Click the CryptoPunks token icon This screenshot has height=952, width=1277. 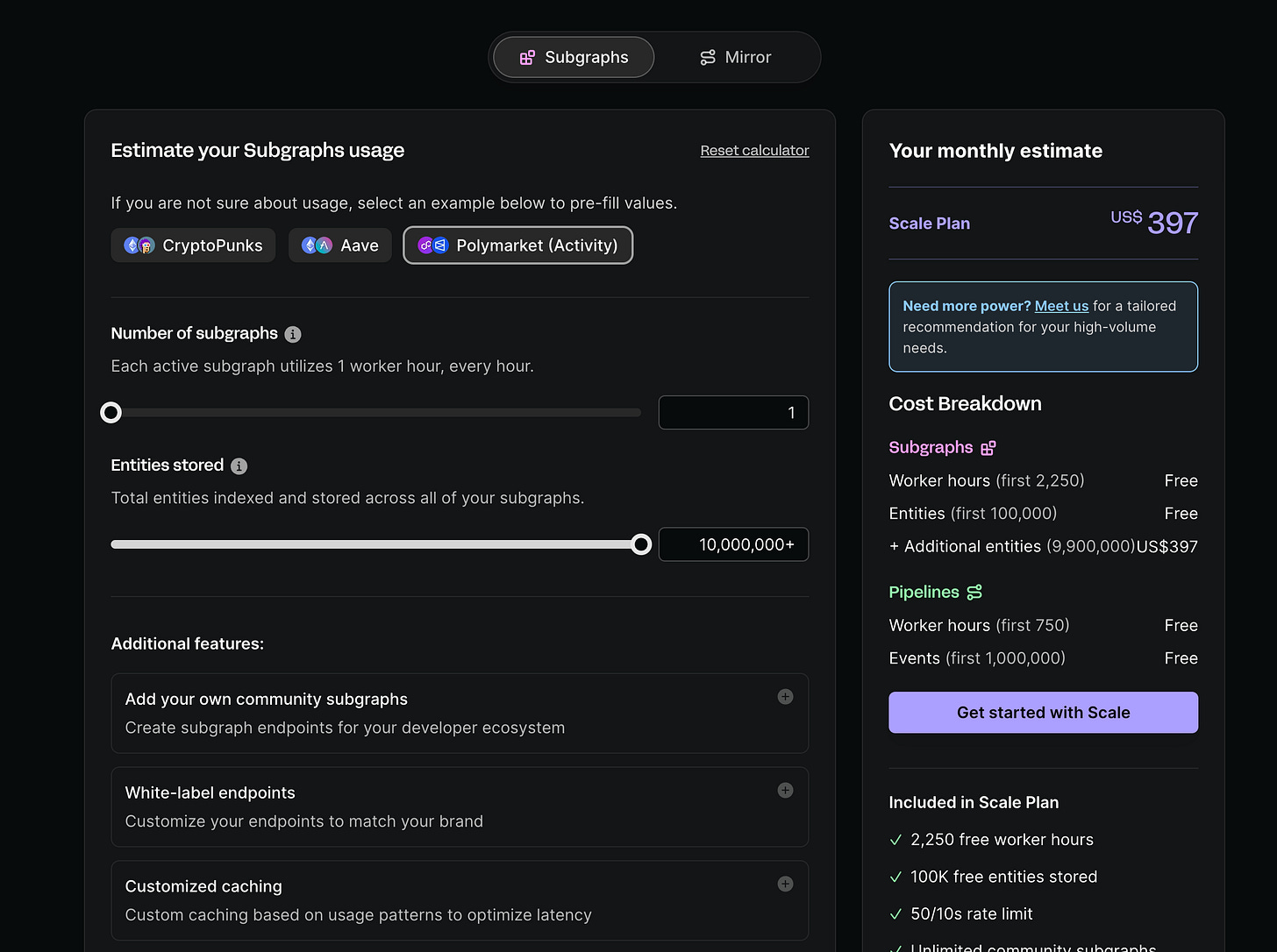tap(139, 245)
